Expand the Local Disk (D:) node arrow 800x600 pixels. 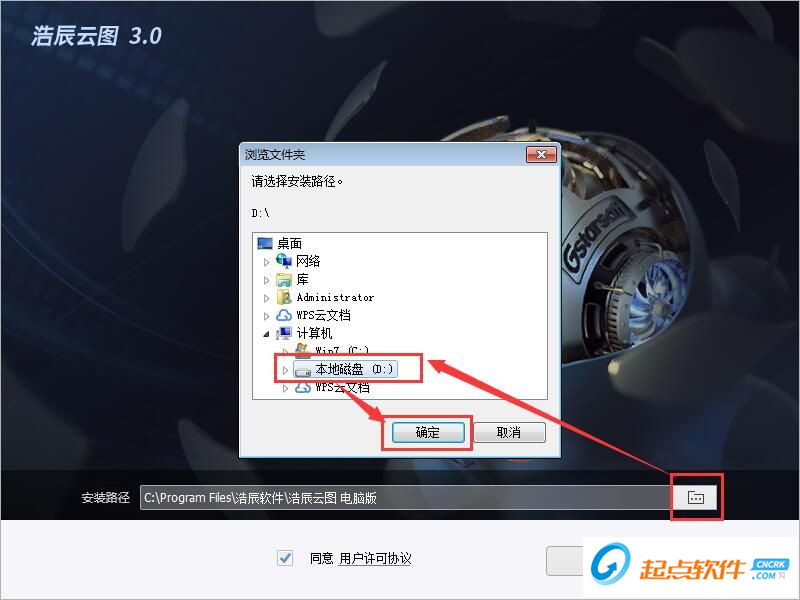(285, 370)
